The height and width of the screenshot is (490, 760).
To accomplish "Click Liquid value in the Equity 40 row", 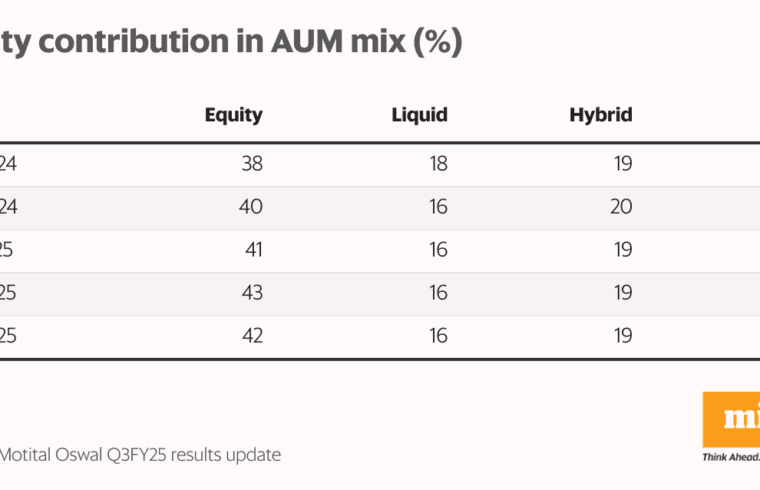I will coord(436,207).
